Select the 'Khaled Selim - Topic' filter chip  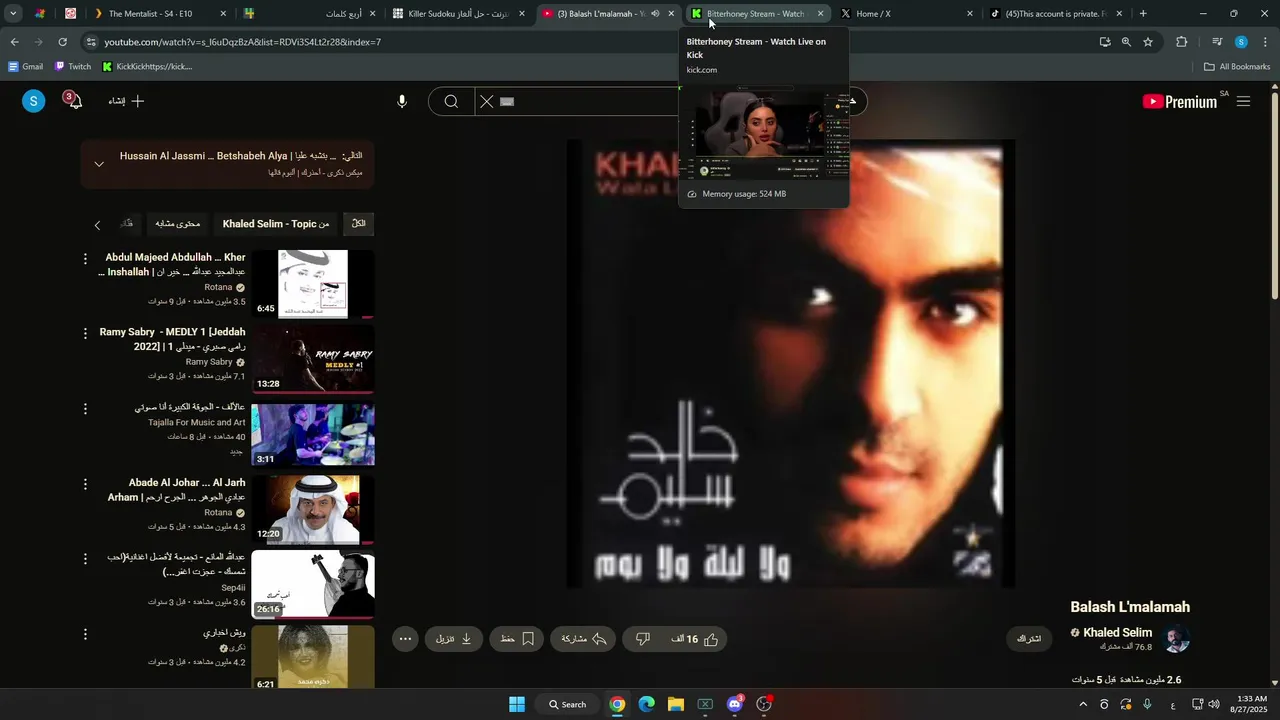[276, 224]
